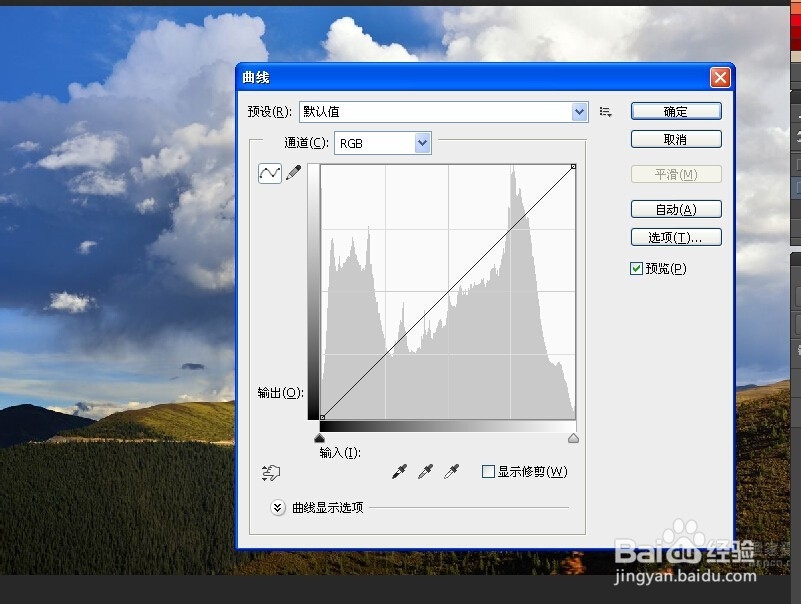Expand the 曲线显示选项 section
The image size is (801, 604).
[277, 508]
